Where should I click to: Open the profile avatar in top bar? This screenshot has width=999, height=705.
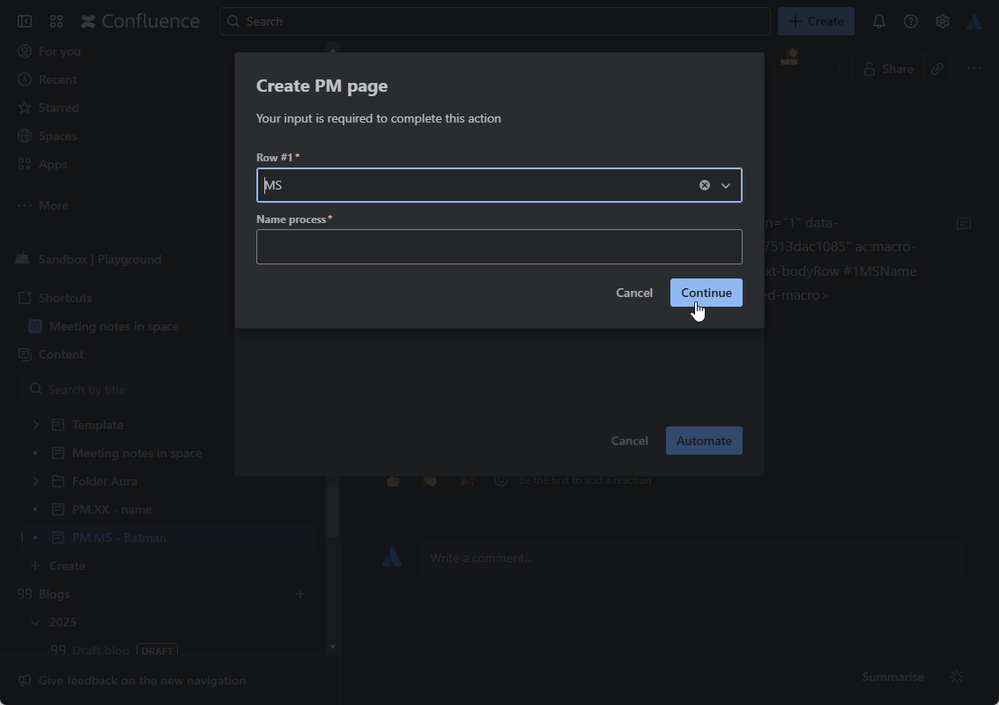point(974,21)
